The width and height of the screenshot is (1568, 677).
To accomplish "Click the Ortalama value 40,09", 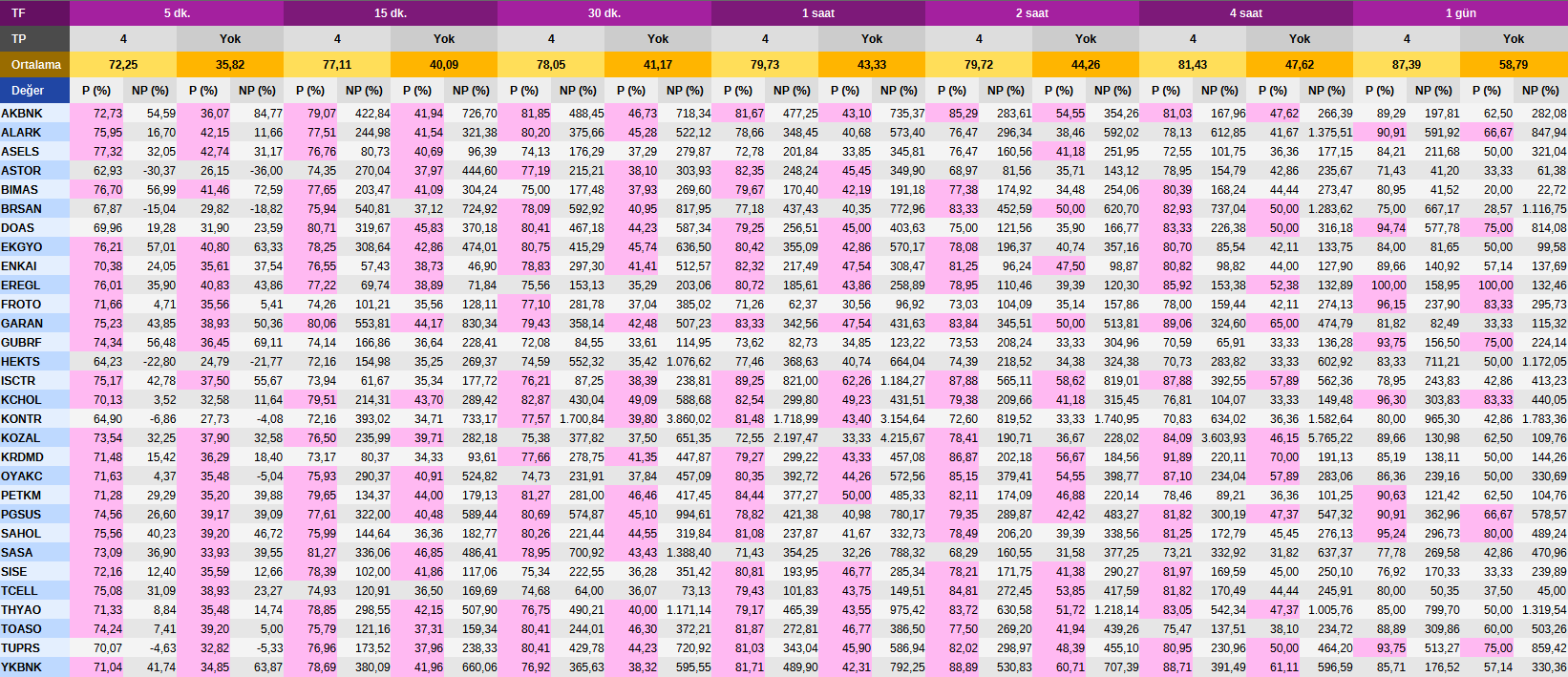I will [x=444, y=65].
